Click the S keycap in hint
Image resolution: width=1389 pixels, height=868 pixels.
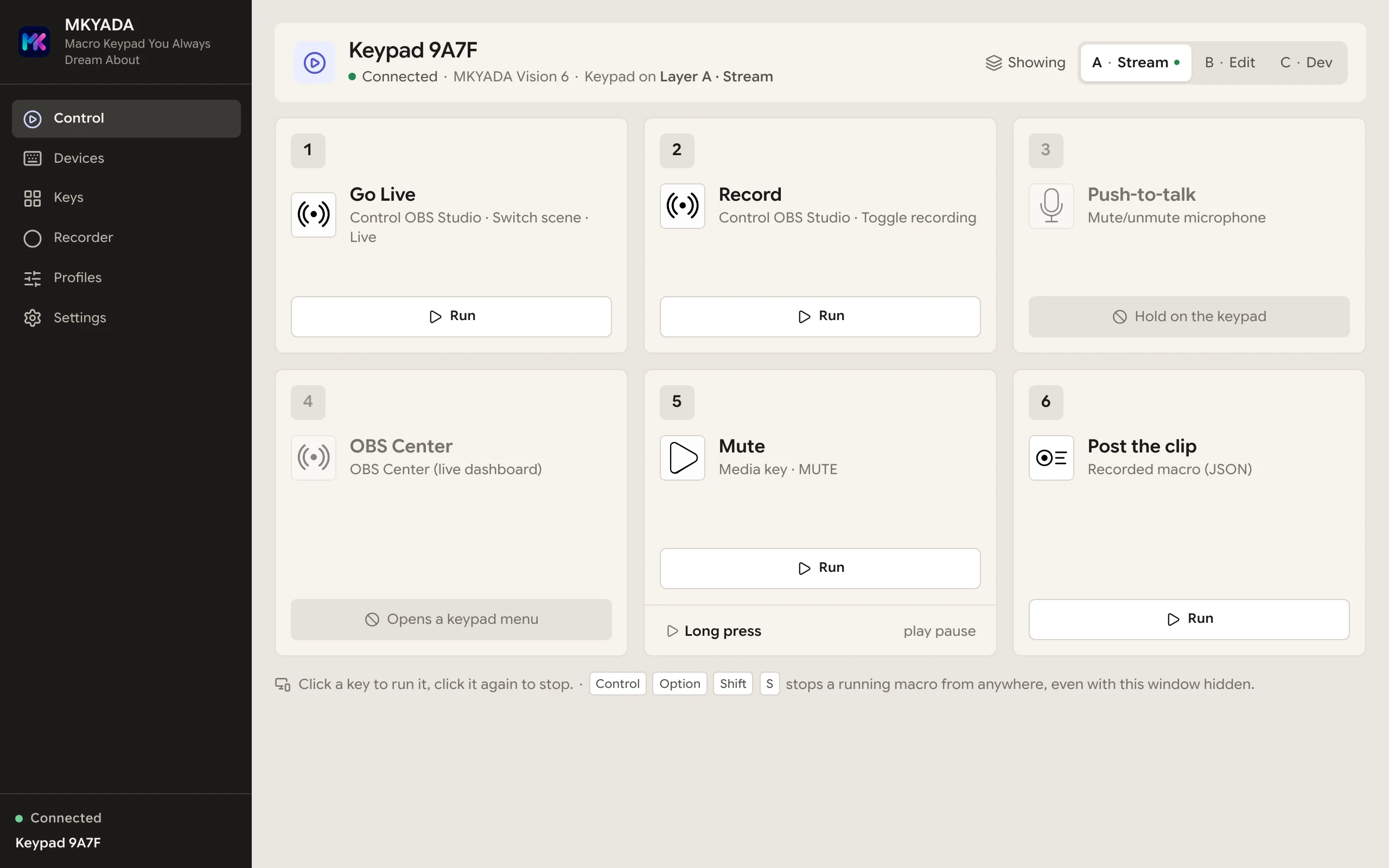click(769, 684)
